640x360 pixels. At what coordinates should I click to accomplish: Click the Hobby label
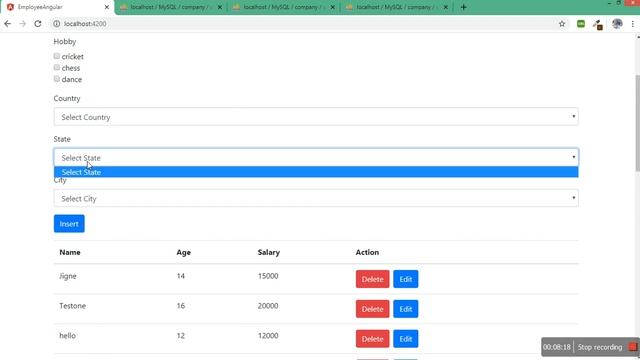64,41
